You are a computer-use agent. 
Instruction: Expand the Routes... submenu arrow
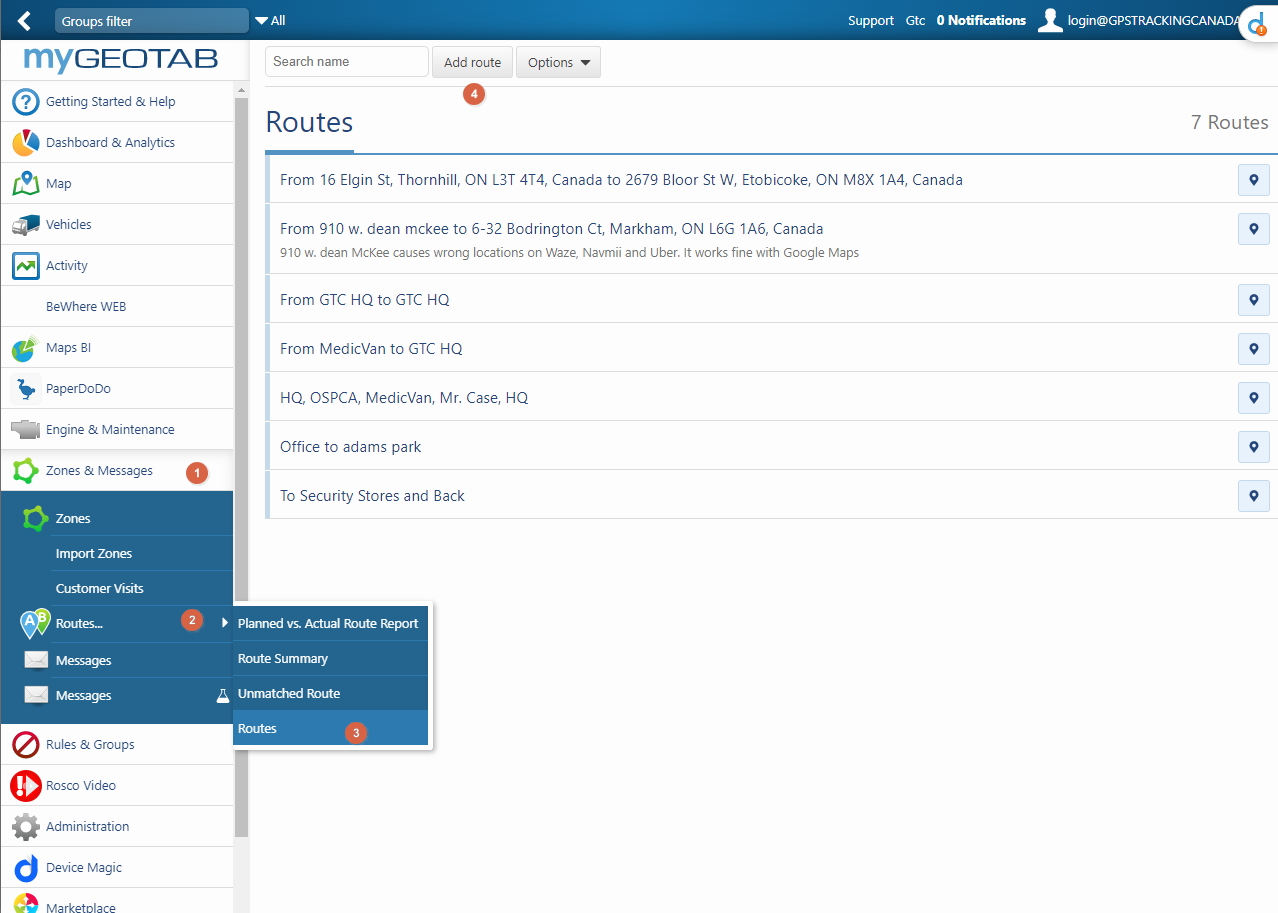point(225,623)
